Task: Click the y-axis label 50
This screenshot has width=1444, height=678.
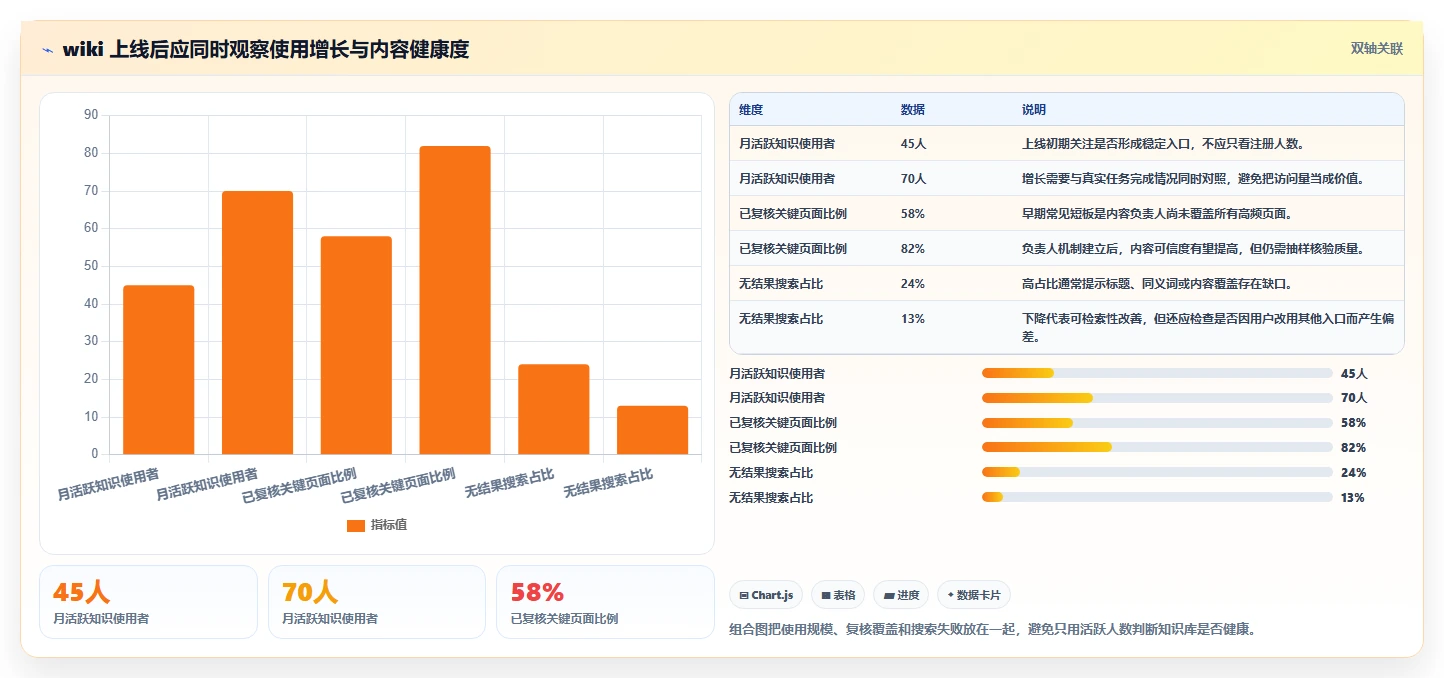Action: coord(91,266)
